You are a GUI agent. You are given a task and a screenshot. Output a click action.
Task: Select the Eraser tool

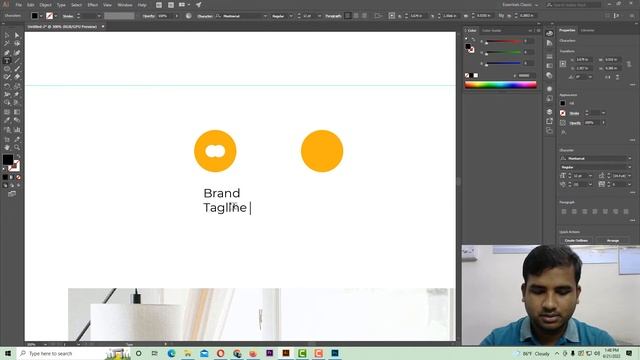17,77
